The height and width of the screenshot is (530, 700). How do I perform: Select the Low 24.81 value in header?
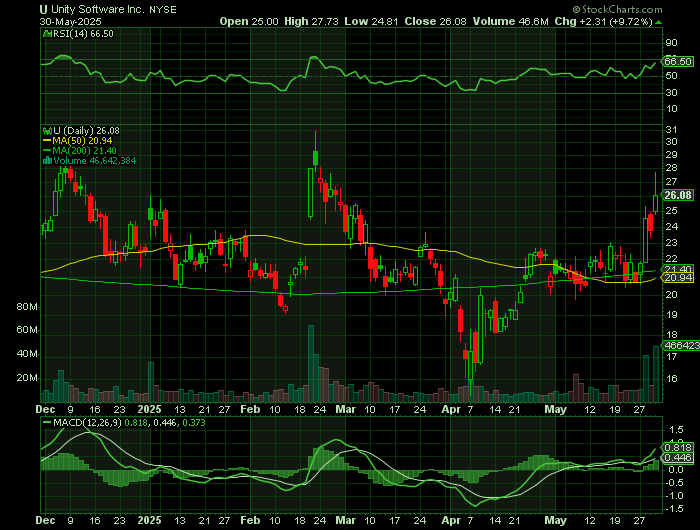tap(371, 21)
